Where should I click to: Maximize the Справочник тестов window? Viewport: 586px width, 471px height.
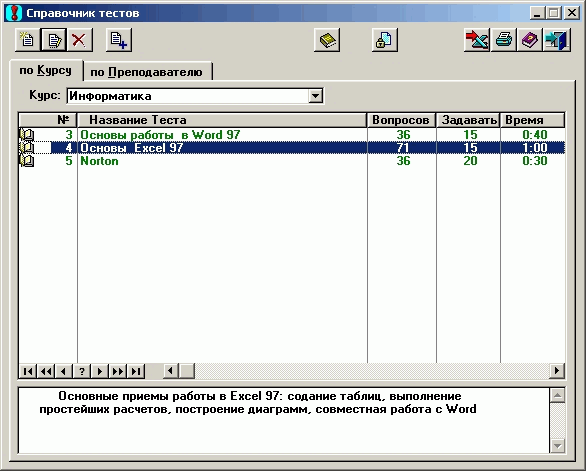pyautogui.click(x=554, y=13)
